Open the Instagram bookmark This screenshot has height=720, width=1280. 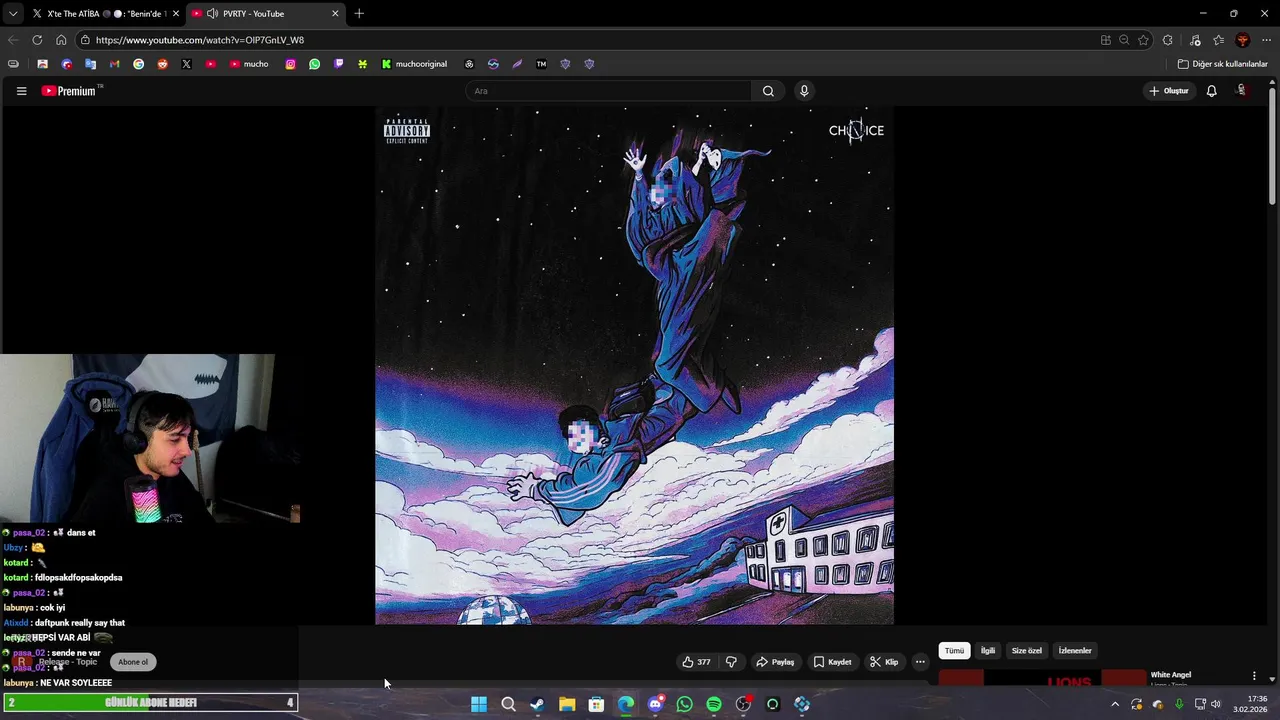point(291,64)
